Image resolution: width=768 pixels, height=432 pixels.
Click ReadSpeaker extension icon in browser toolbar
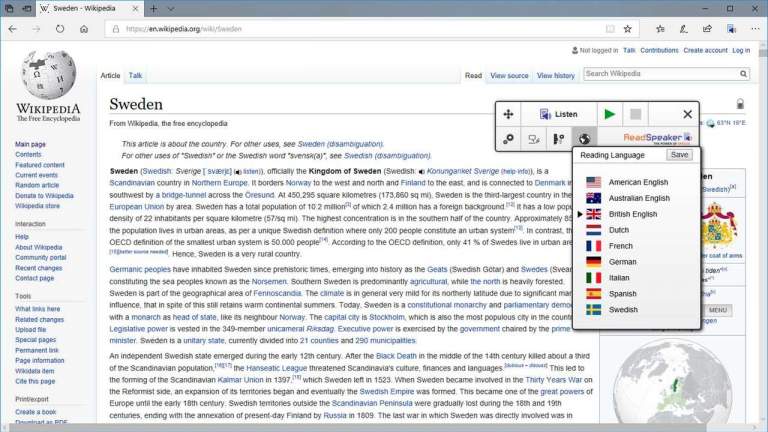[x=732, y=29]
